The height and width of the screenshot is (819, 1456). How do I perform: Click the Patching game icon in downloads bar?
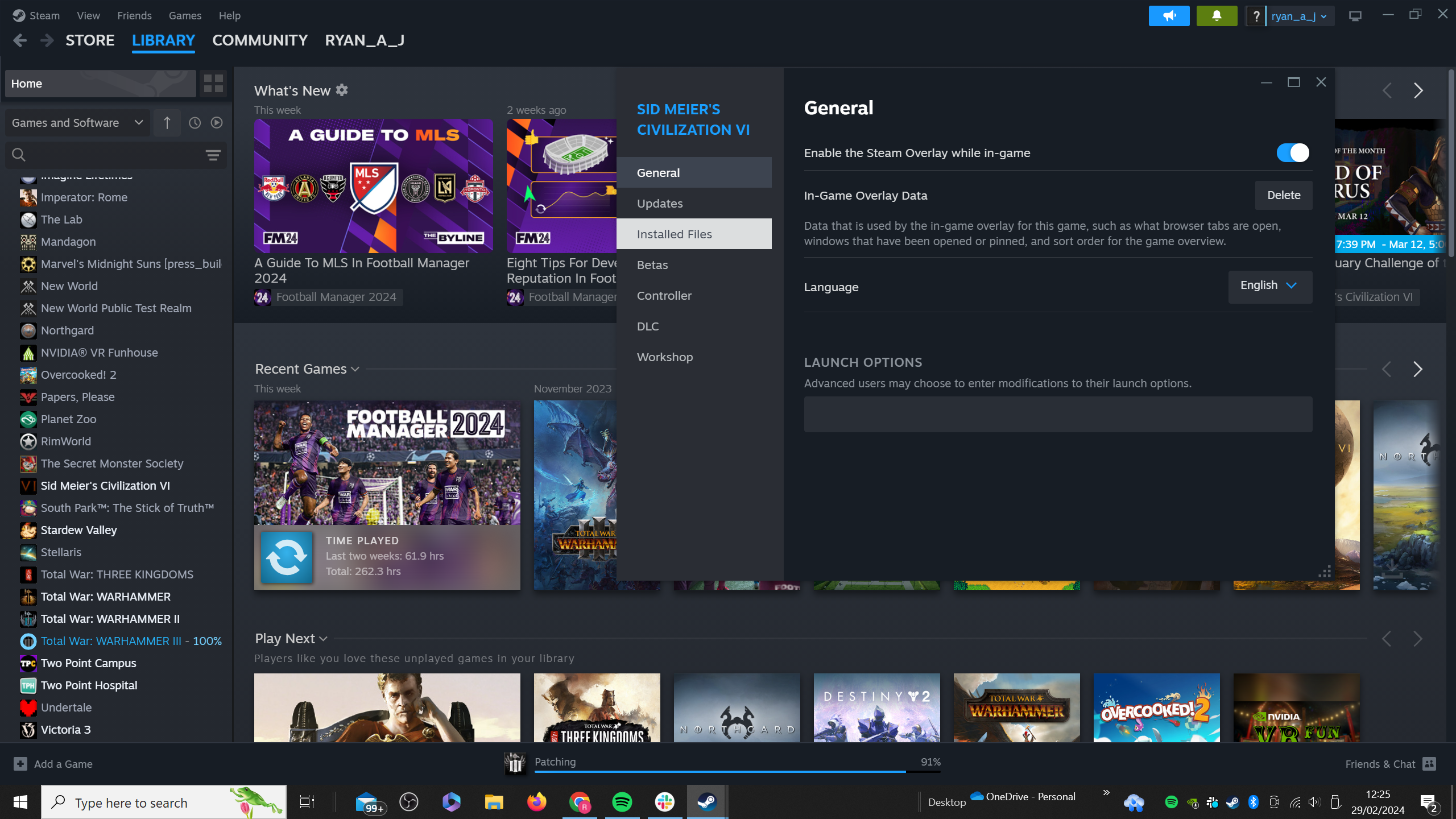[515, 763]
